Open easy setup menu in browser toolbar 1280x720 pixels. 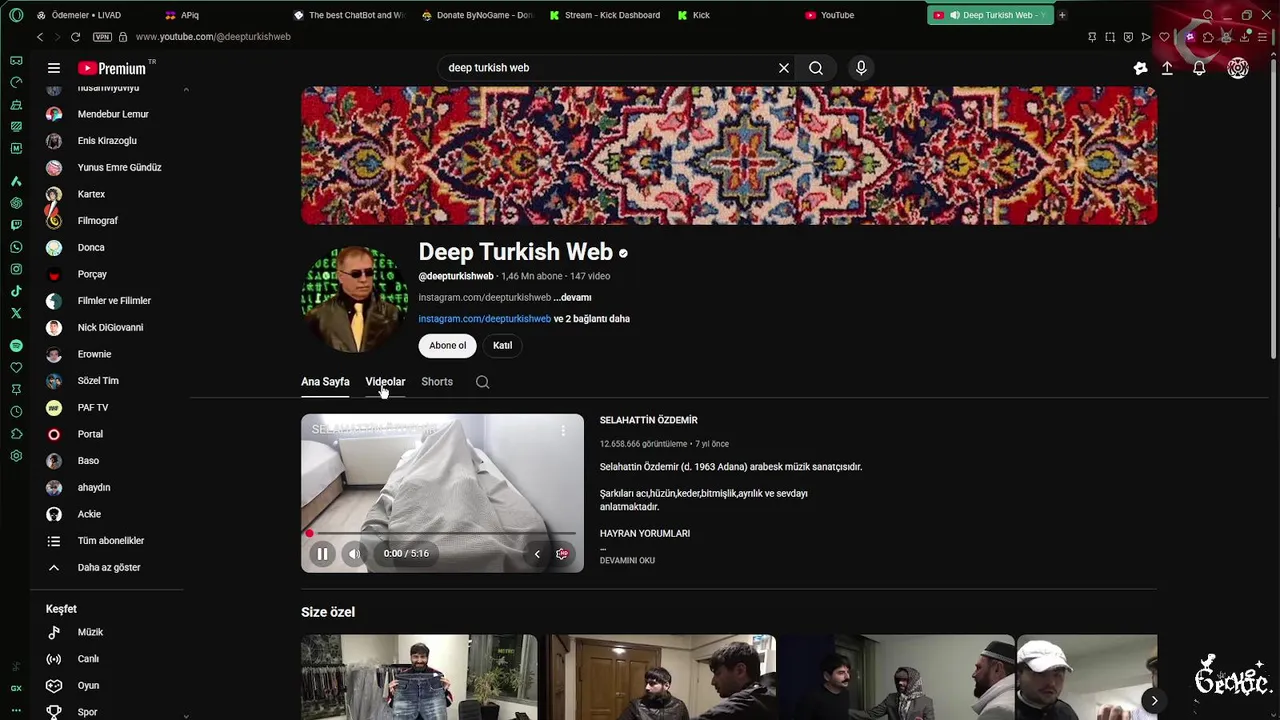(1264, 37)
